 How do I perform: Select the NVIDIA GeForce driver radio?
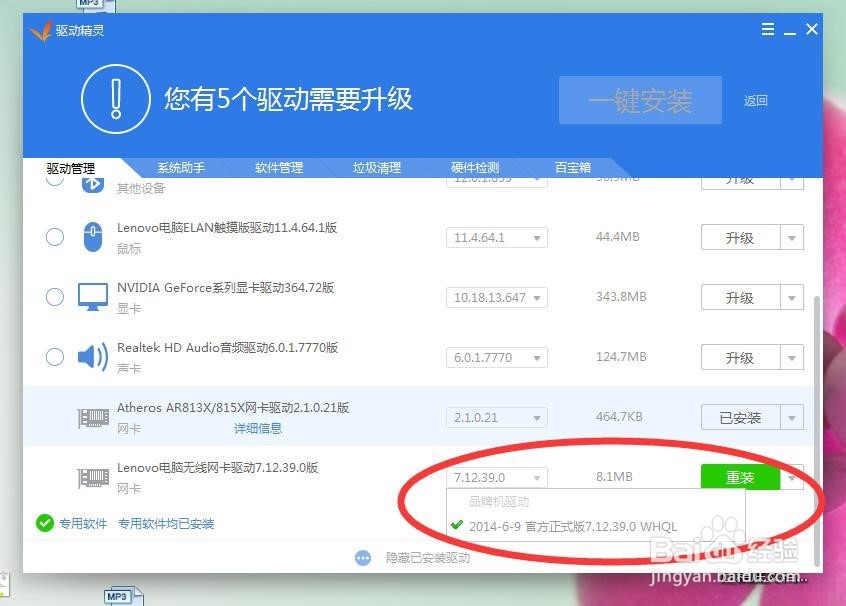(54, 297)
